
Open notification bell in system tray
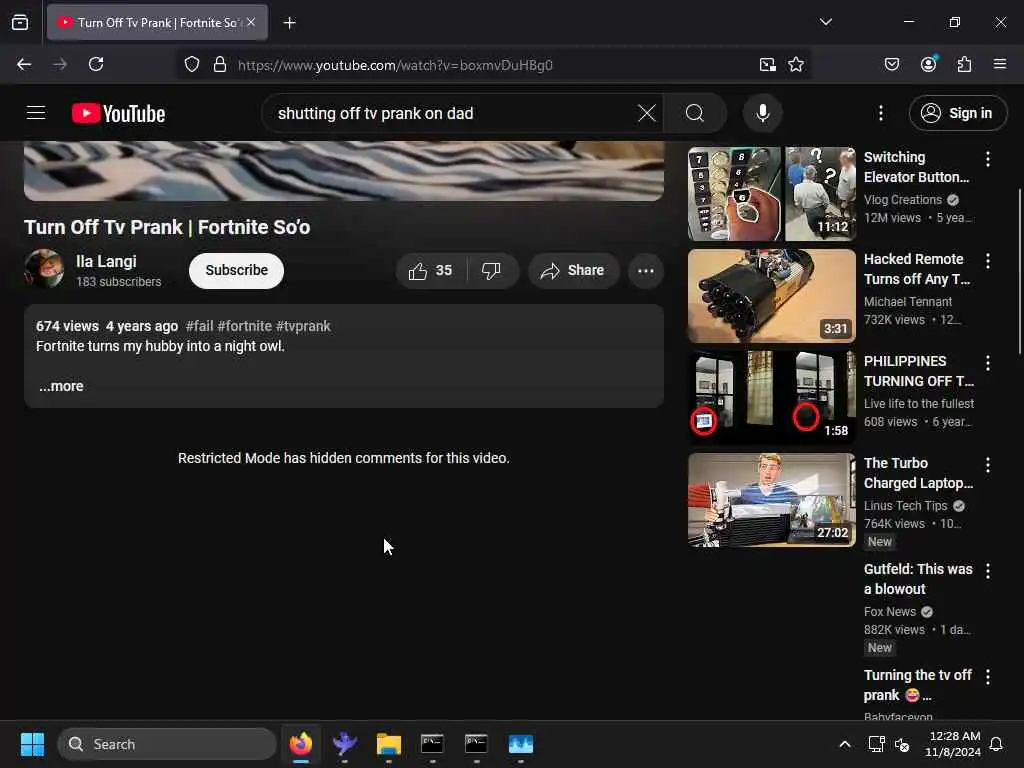pos(996,744)
